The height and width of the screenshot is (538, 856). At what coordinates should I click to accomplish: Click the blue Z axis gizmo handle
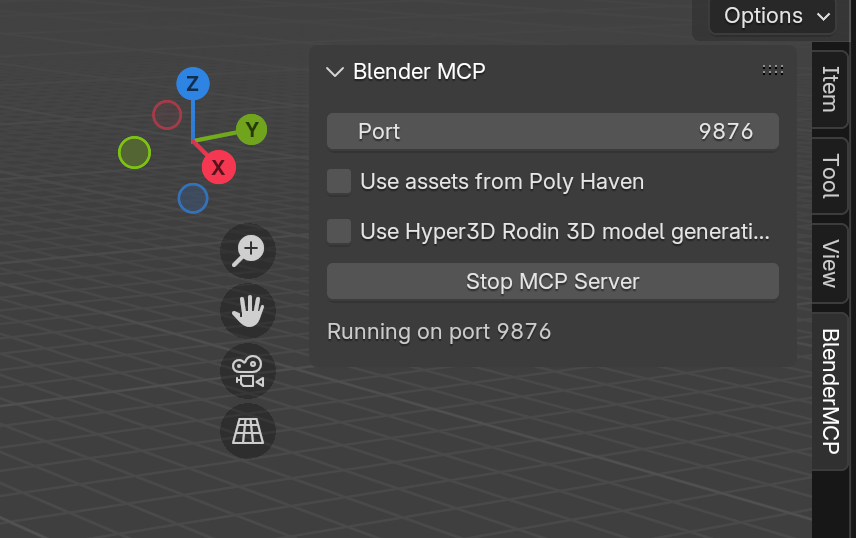[193, 84]
